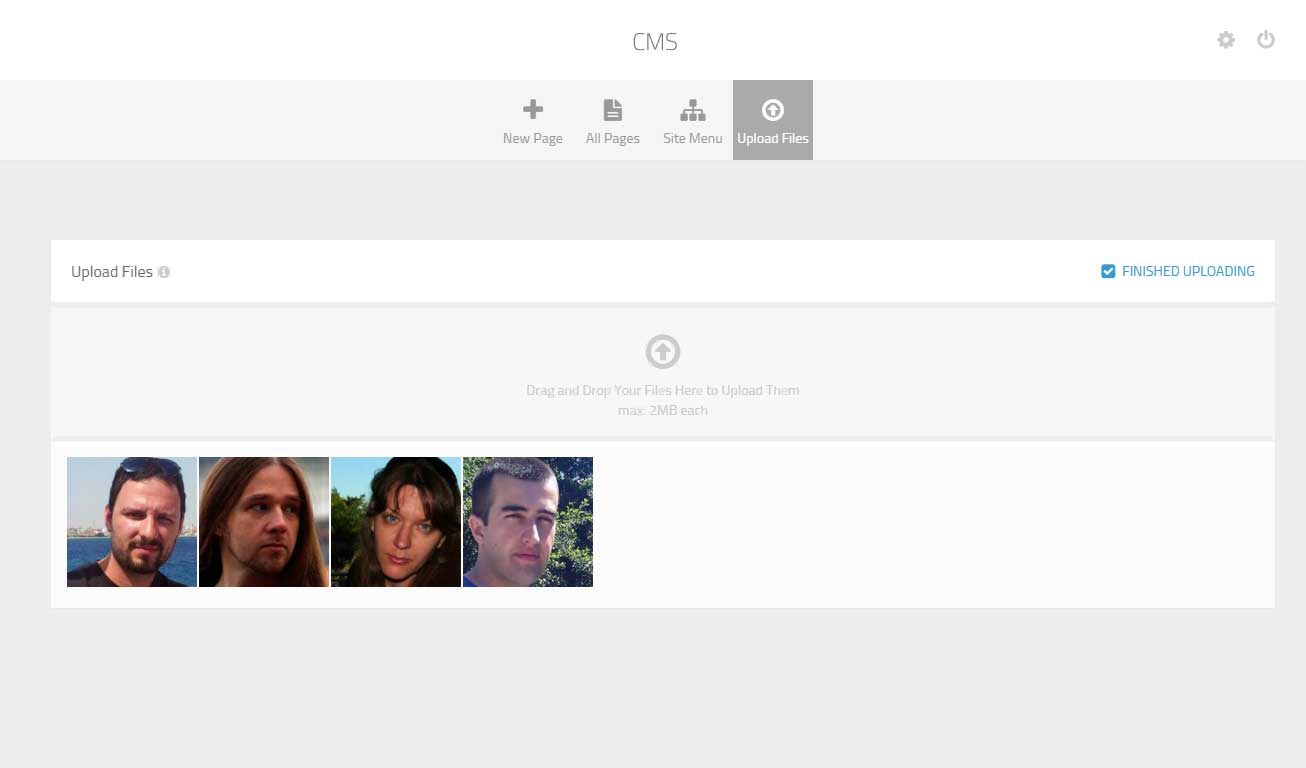
Task: Open settings with the gear icon
Action: pos(1225,40)
